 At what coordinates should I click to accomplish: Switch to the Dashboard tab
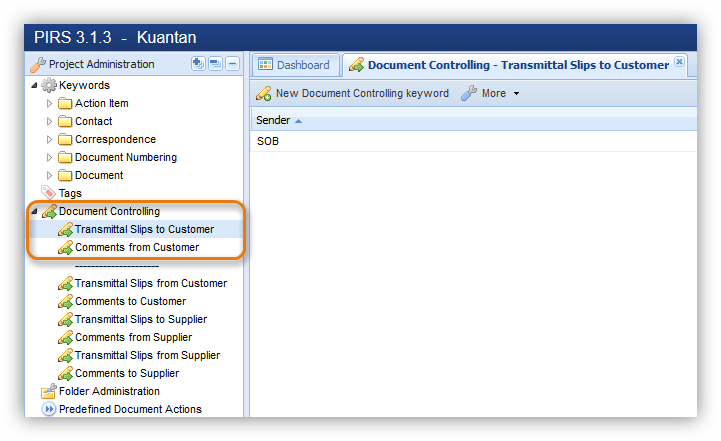pos(294,65)
